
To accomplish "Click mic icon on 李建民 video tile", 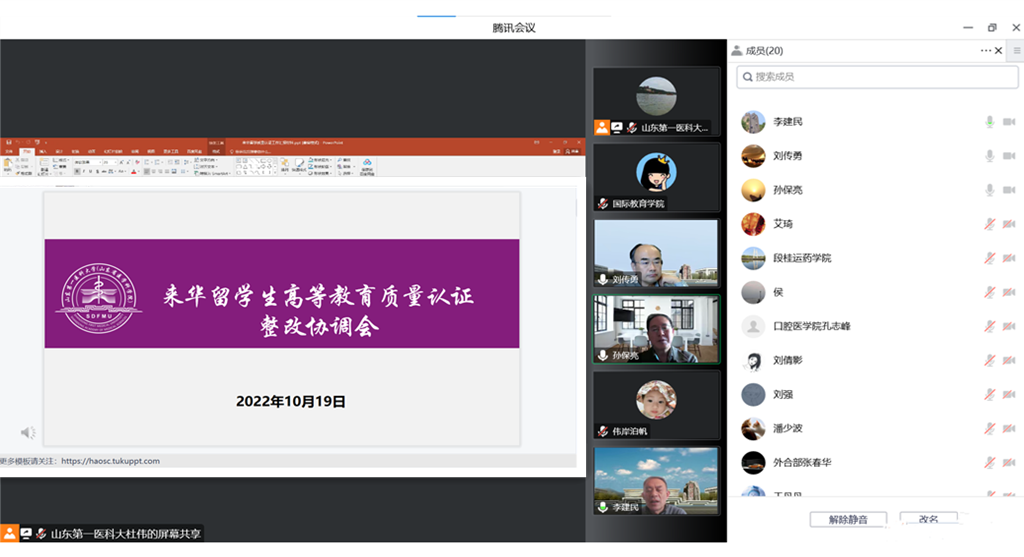I will point(602,507).
